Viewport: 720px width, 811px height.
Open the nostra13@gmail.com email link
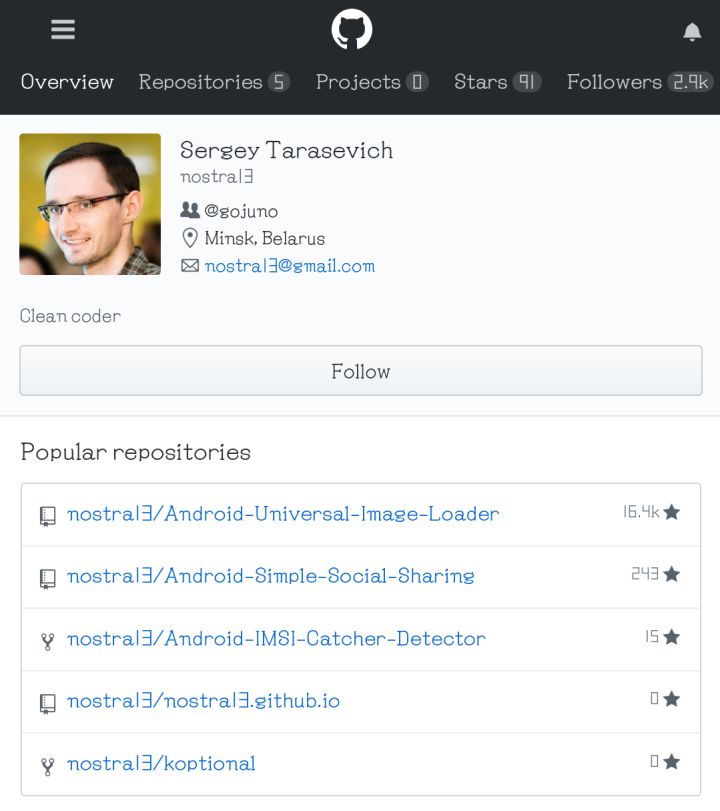coord(290,266)
